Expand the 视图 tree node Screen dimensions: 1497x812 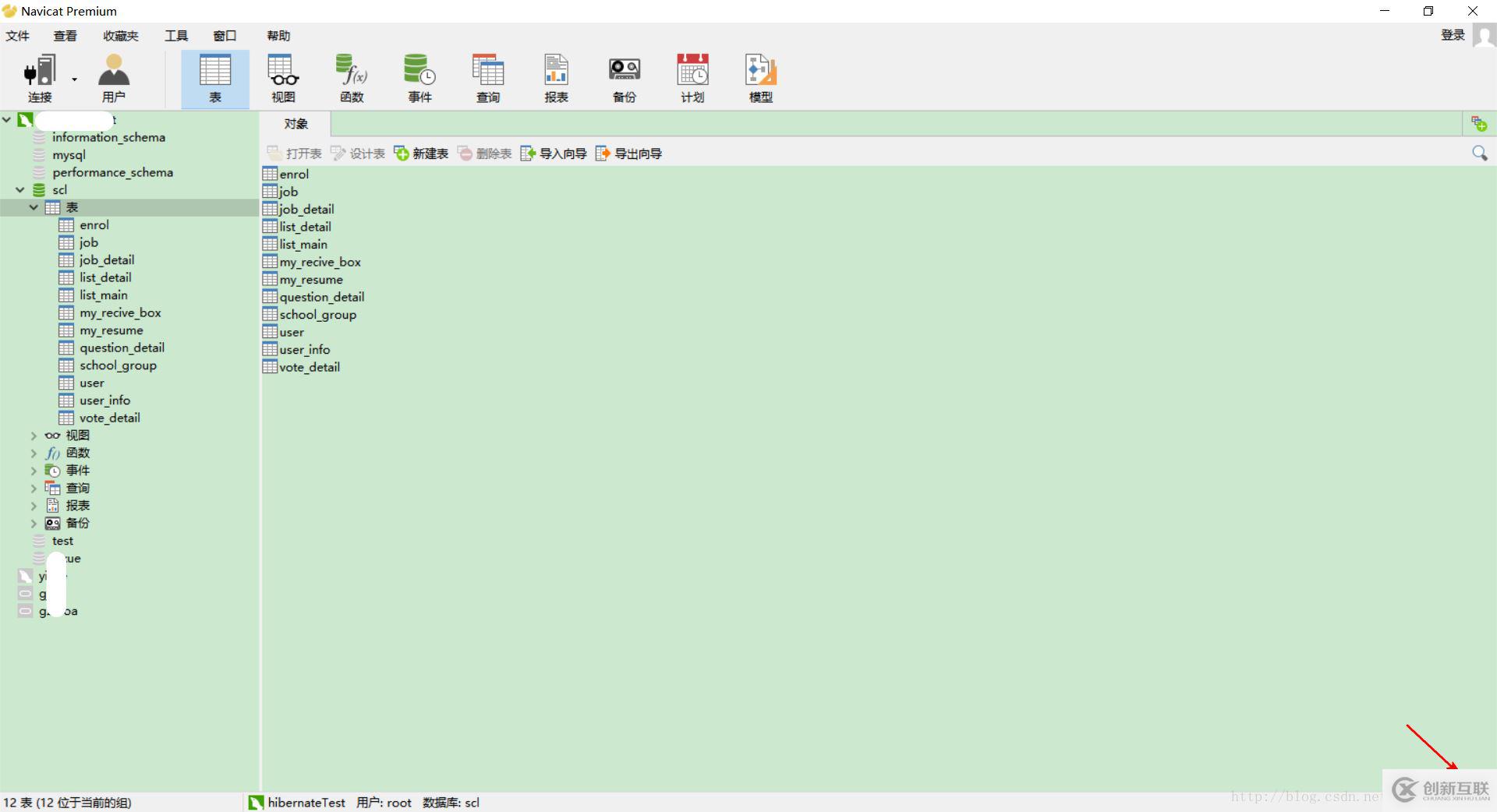coord(34,436)
